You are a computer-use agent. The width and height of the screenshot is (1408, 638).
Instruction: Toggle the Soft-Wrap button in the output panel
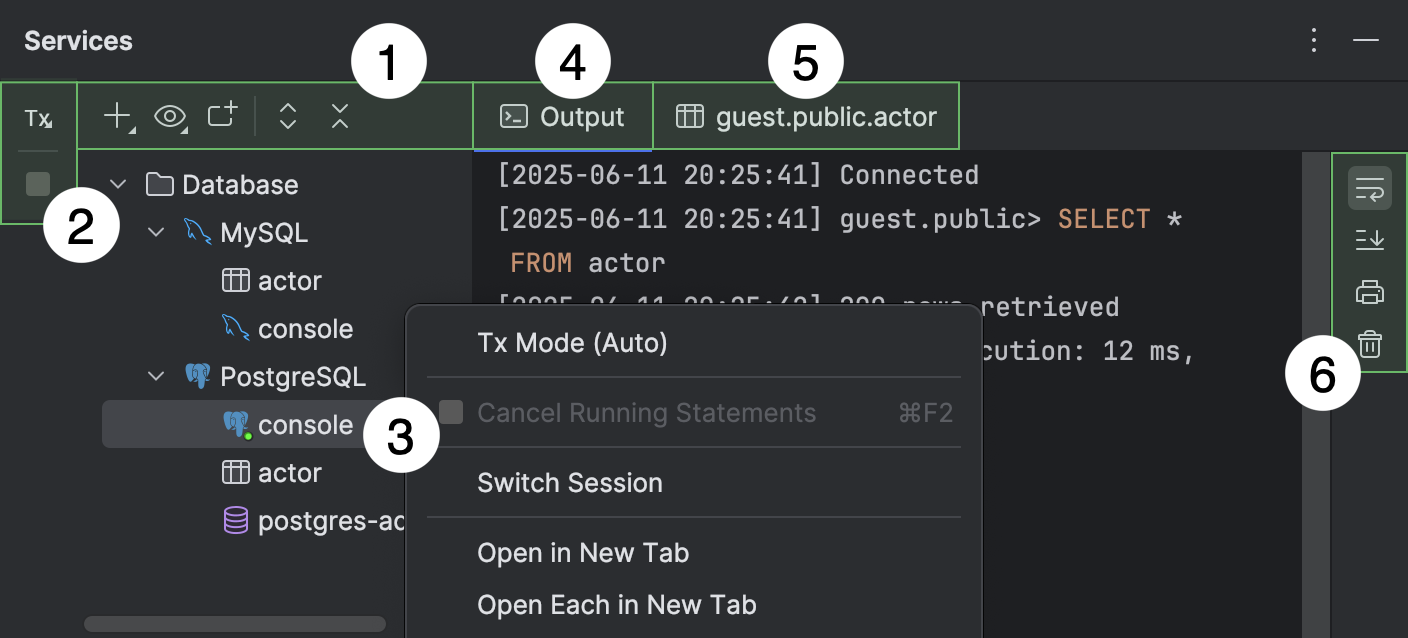pos(1369,187)
